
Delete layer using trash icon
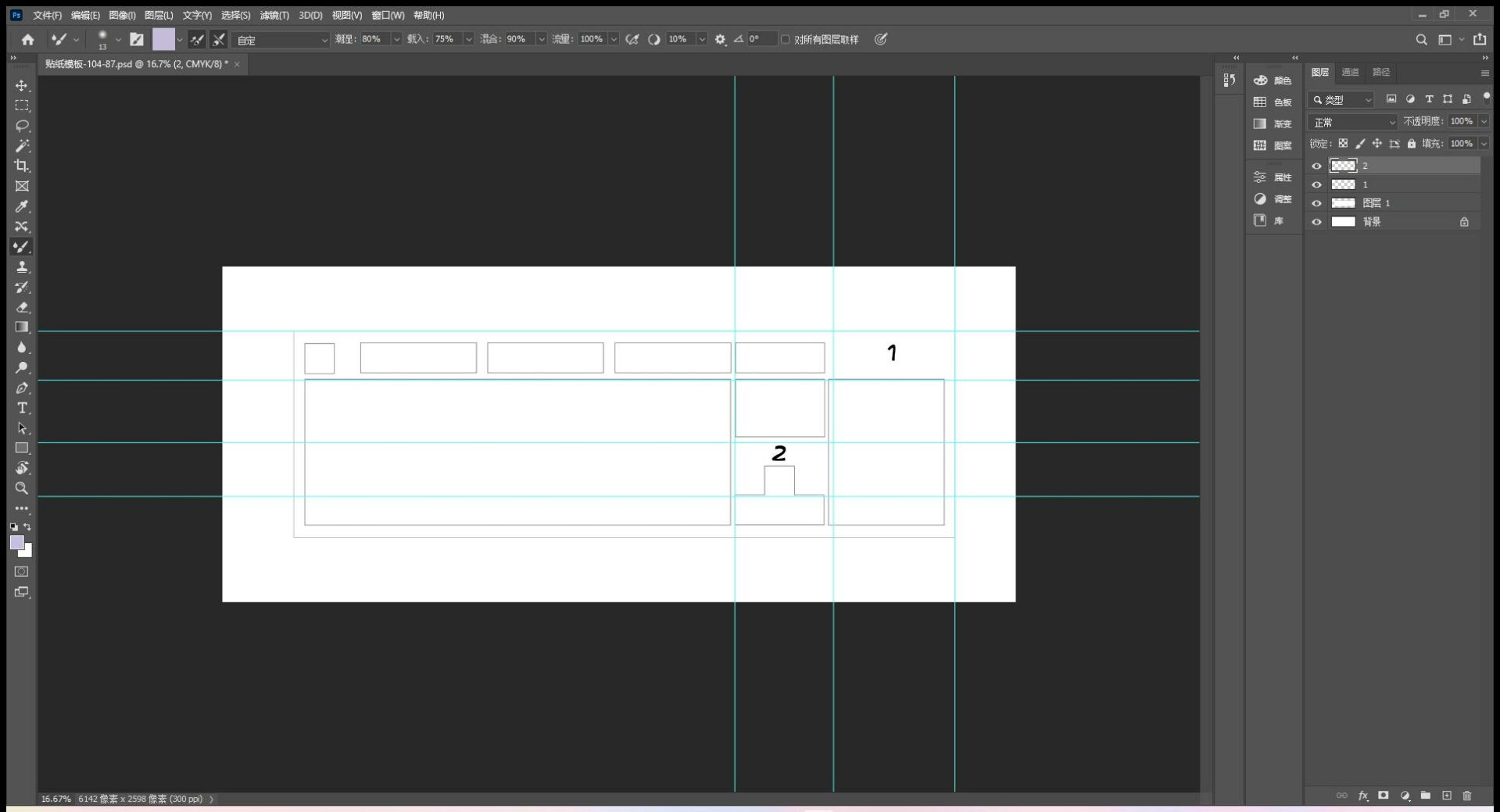1467,796
